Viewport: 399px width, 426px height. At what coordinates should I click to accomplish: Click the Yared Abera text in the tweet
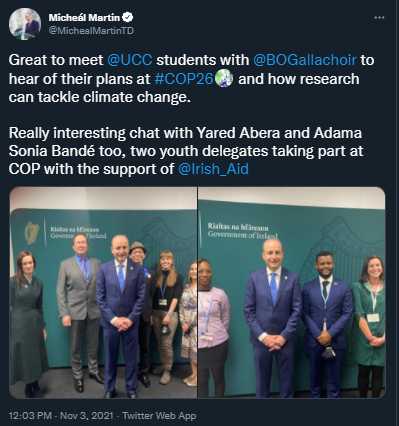pyautogui.click(x=238, y=133)
